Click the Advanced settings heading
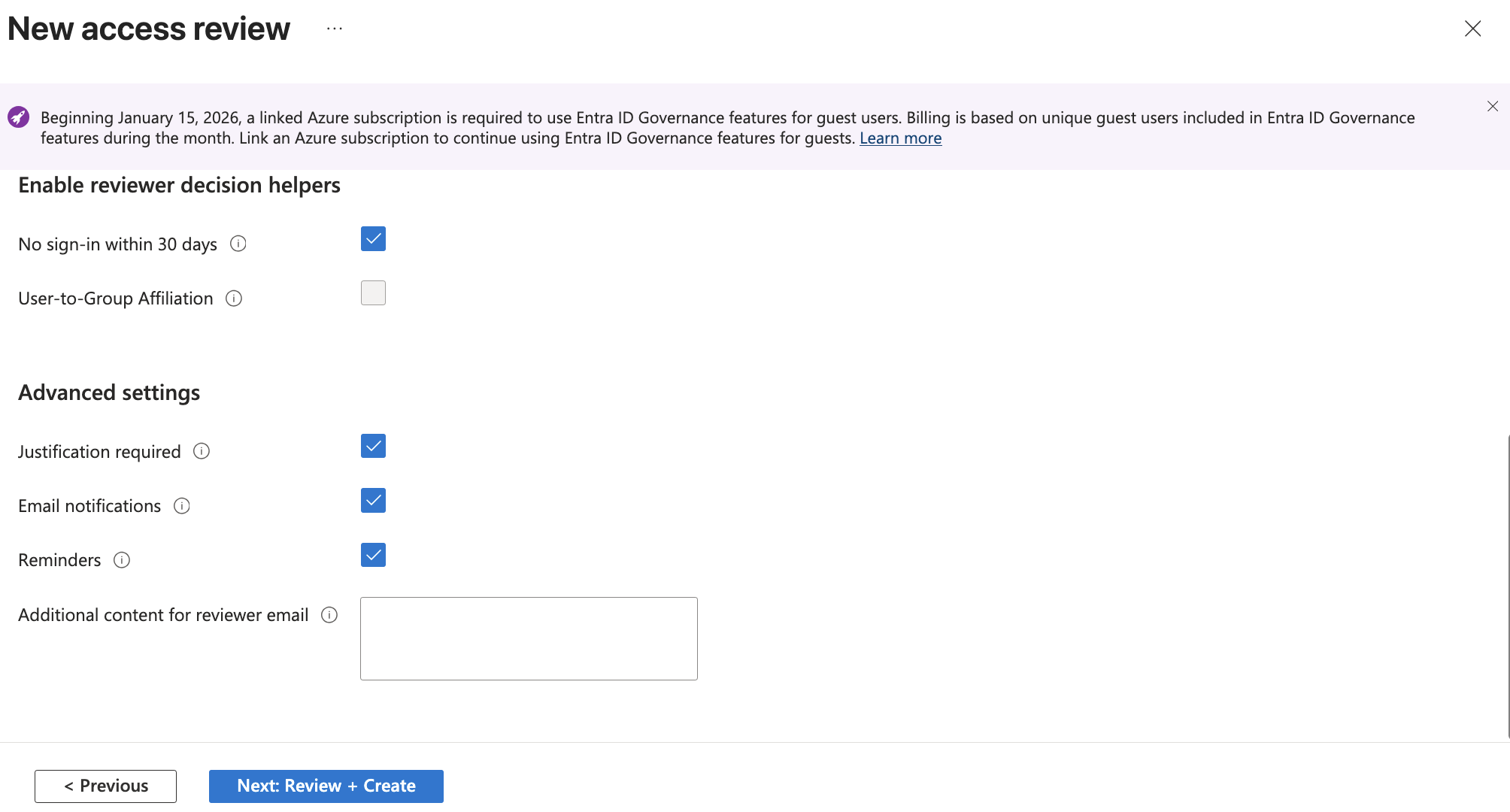The image size is (1510, 812). [109, 392]
